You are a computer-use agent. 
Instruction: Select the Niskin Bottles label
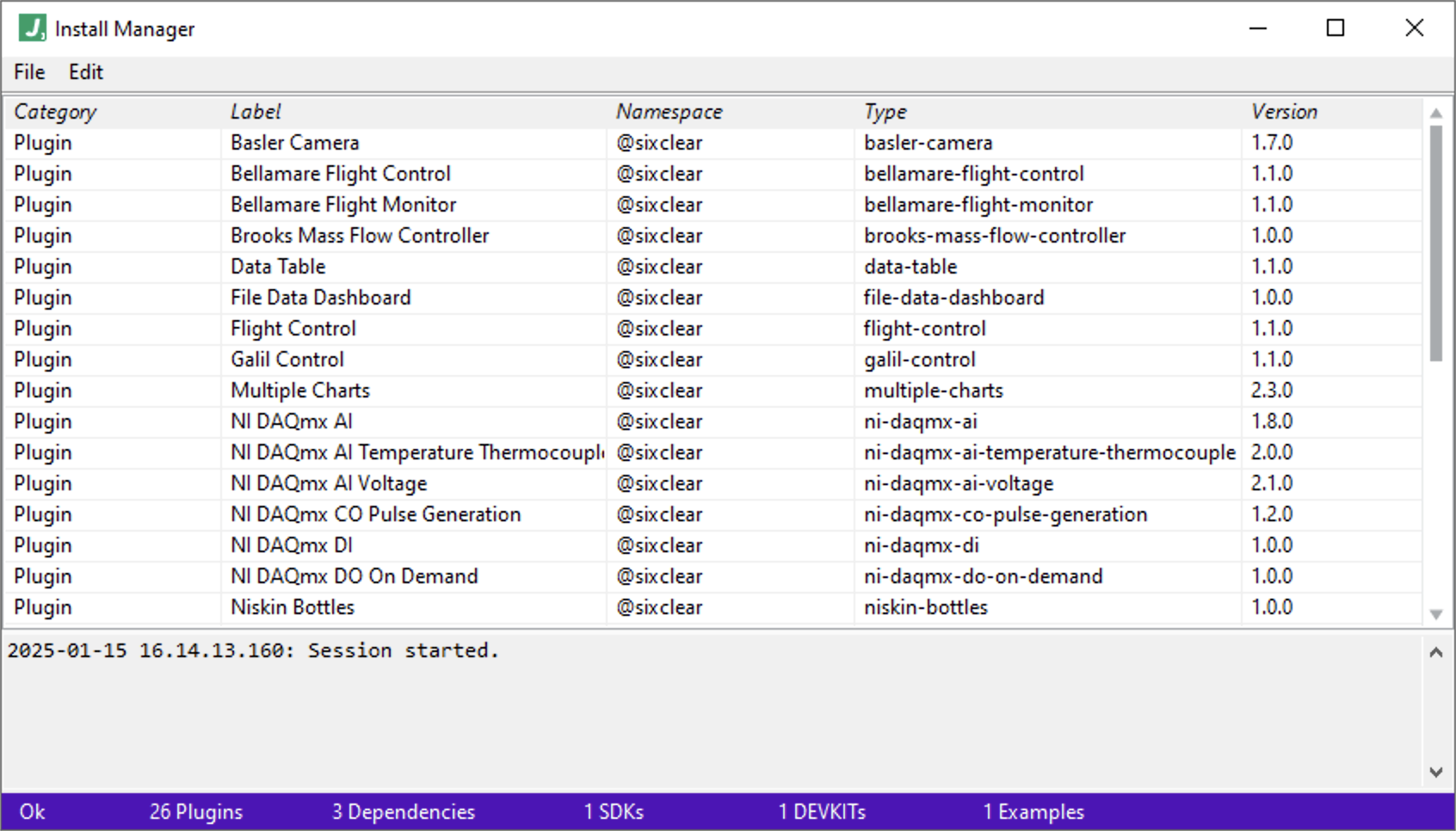coord(293,607)
